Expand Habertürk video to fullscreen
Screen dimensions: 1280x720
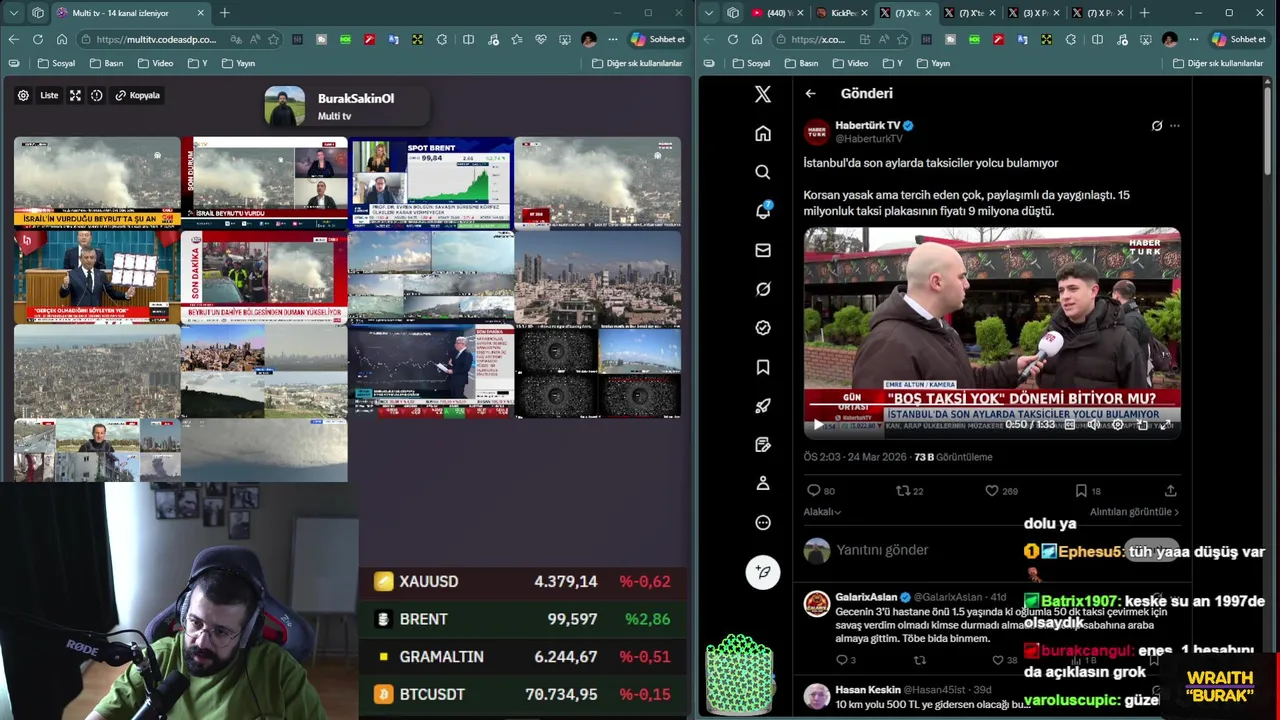point(1166,425)
